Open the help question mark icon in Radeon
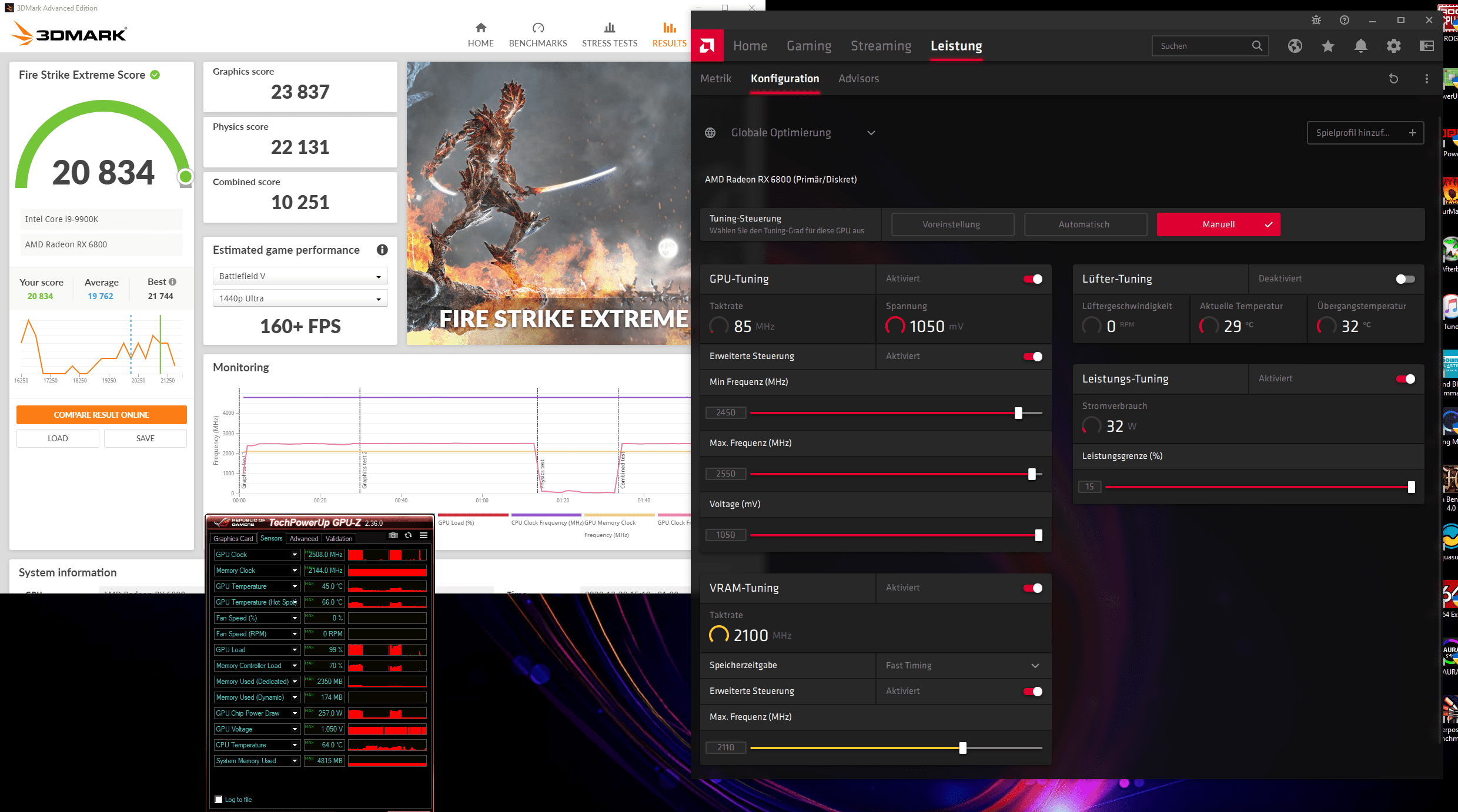The image size is (1458, 812). coord(1345,20)
